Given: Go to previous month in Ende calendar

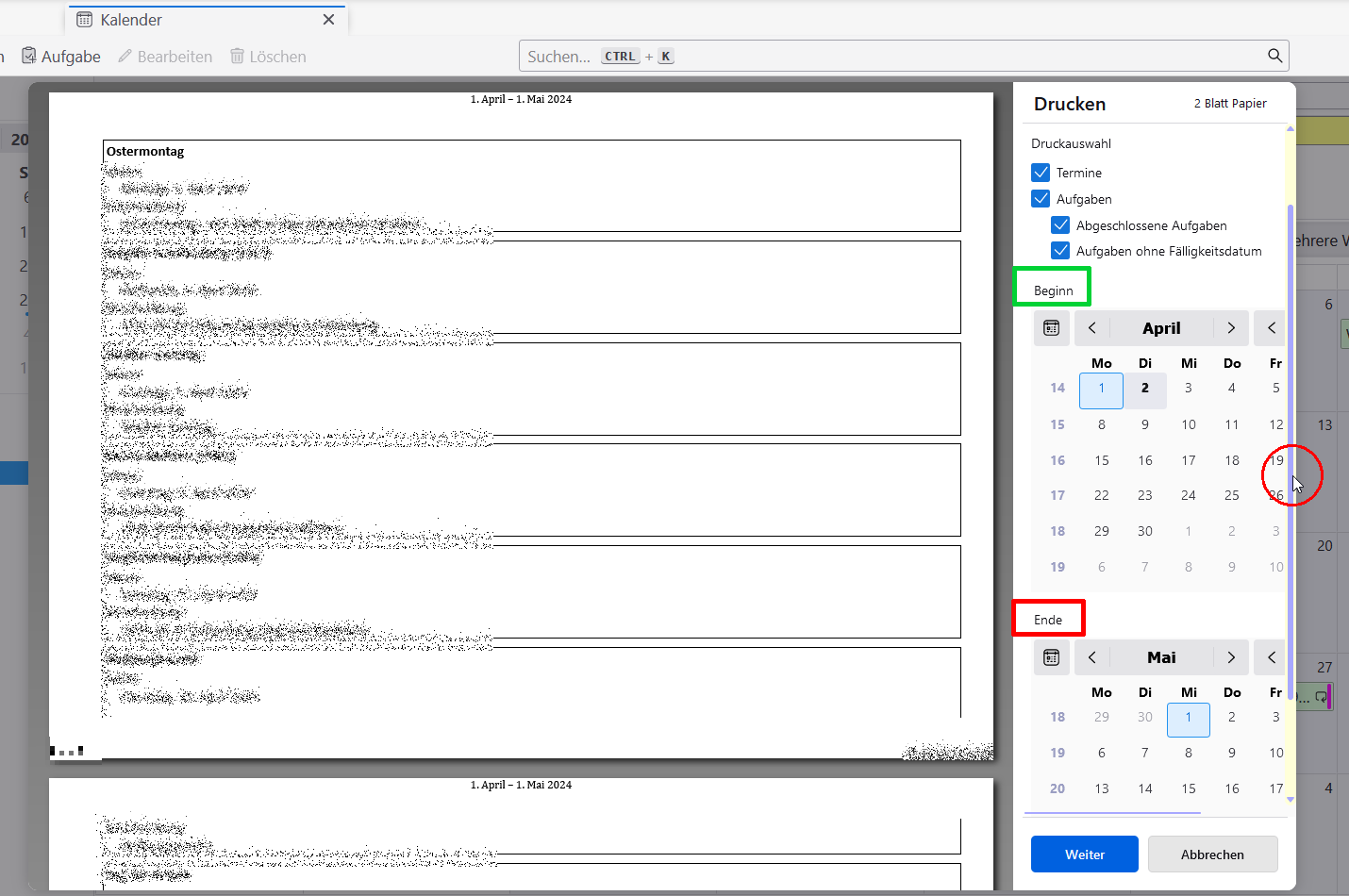Looking at the screenshot, I should pyautogui.click(x=1092, y=657).
